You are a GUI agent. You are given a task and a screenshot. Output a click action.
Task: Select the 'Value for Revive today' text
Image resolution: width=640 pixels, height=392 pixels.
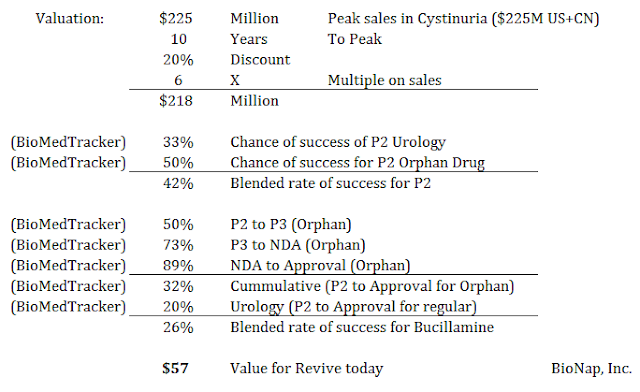click(307, 368)
